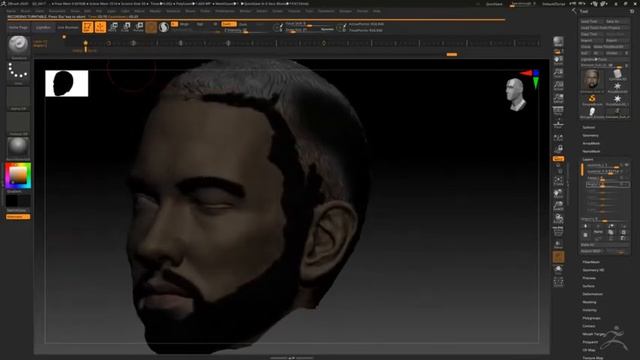Toggle first layer's eye visibility icon
The height and width of the screenshot is (360, 640).
tap(626, 165)
